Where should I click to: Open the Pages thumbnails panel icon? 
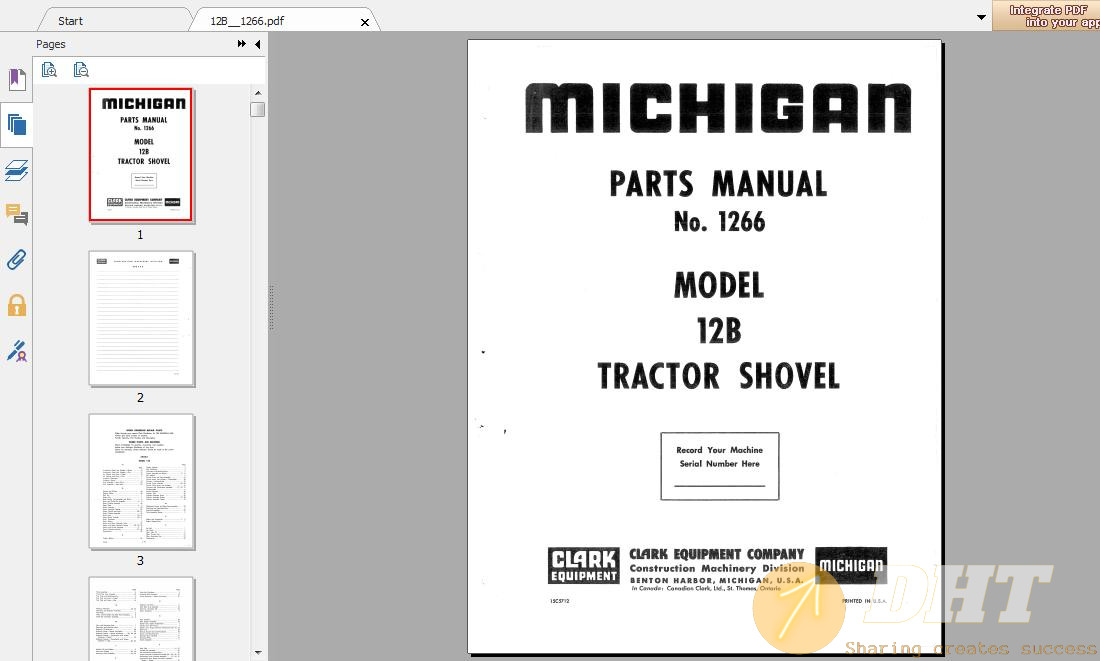point(17,125)
